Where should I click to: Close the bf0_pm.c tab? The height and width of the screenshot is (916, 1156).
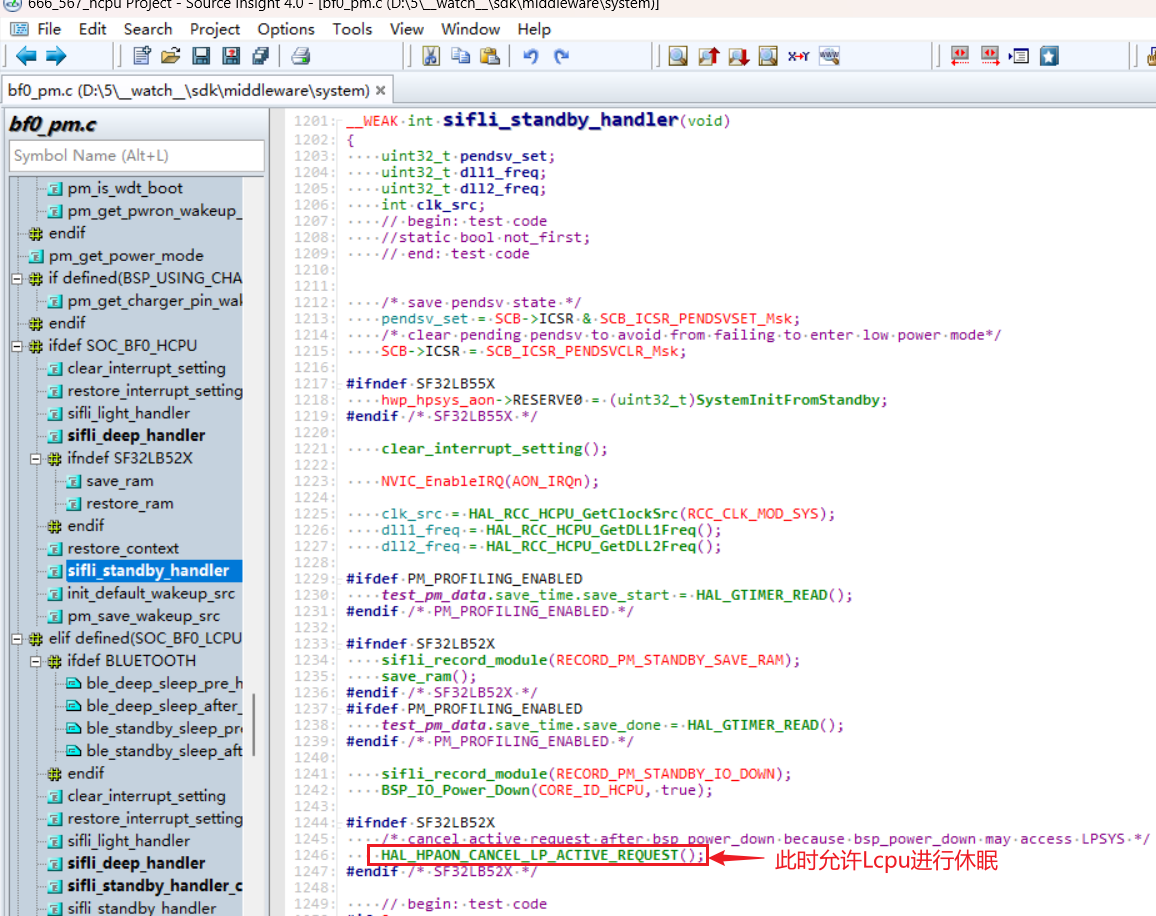pyautogui.click(x=380, y=91)
